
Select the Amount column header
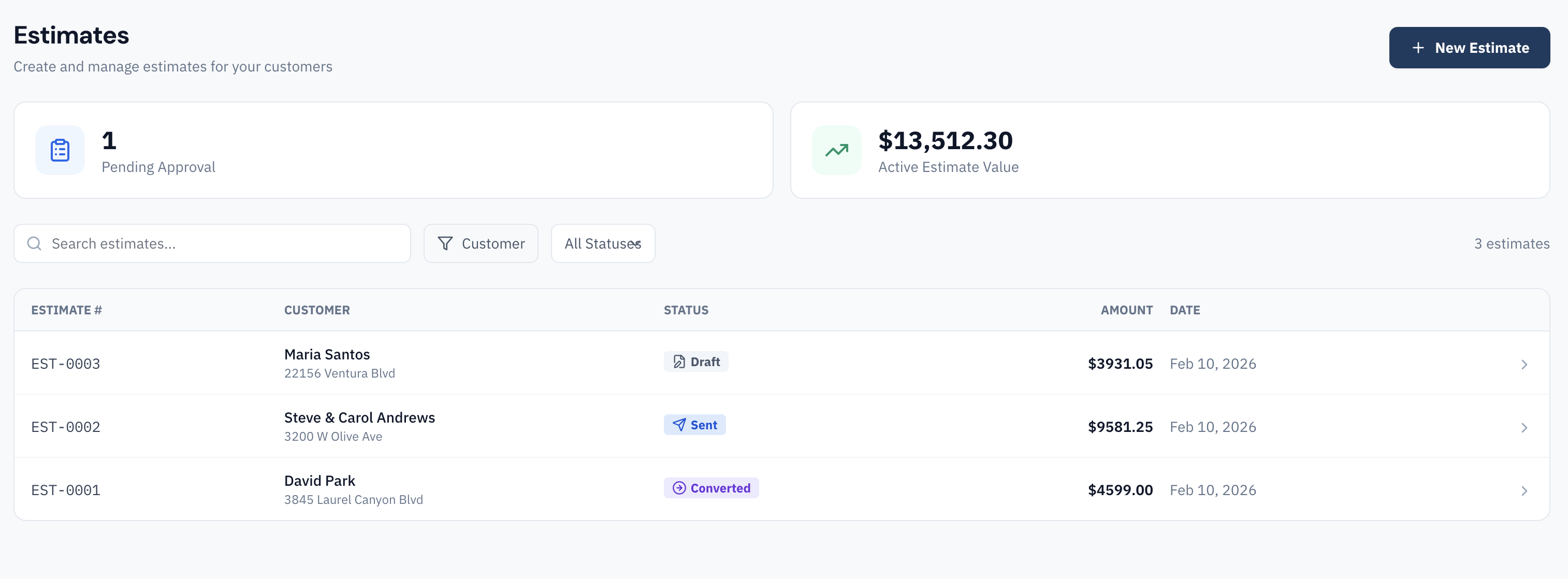pos(1127,310)
